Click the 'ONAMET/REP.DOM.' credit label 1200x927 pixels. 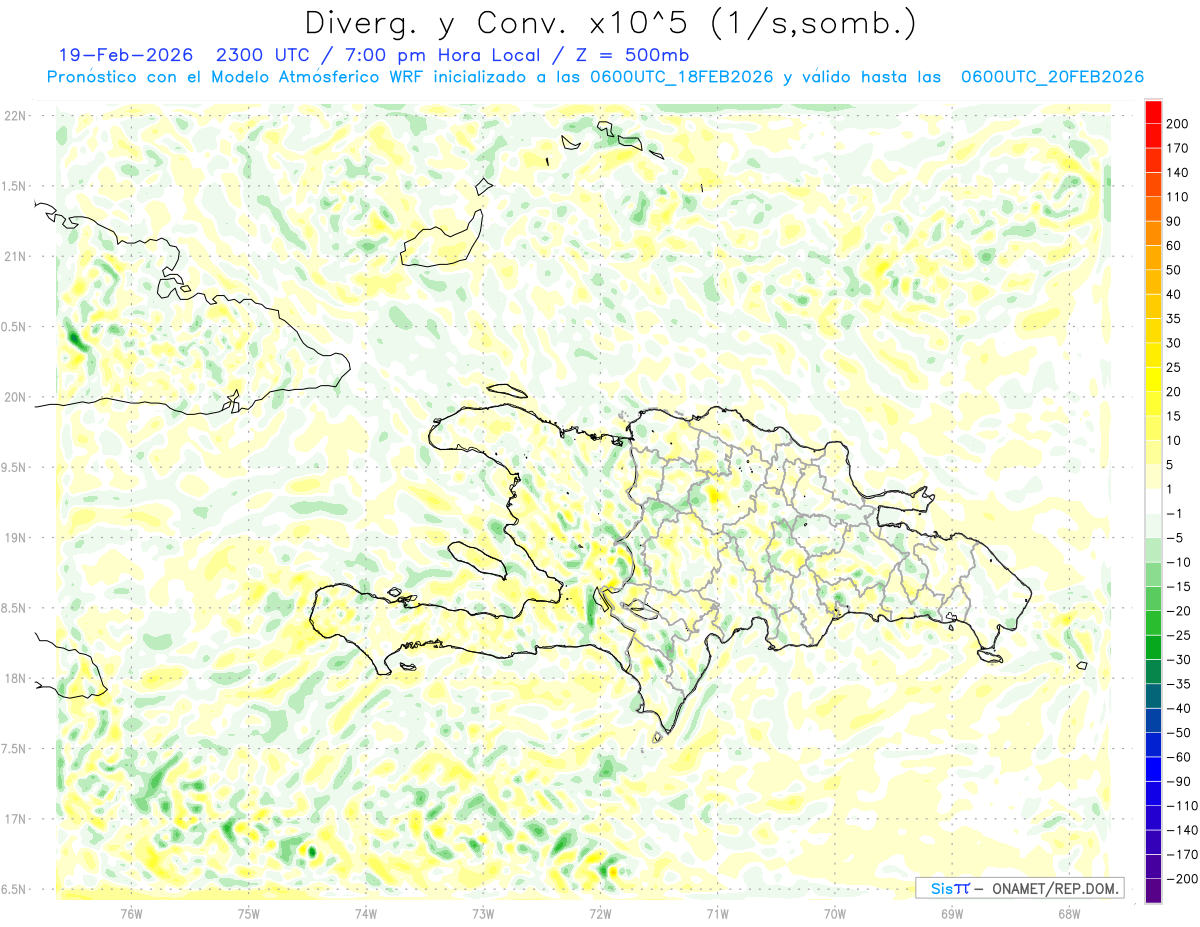coord(1054,888)
